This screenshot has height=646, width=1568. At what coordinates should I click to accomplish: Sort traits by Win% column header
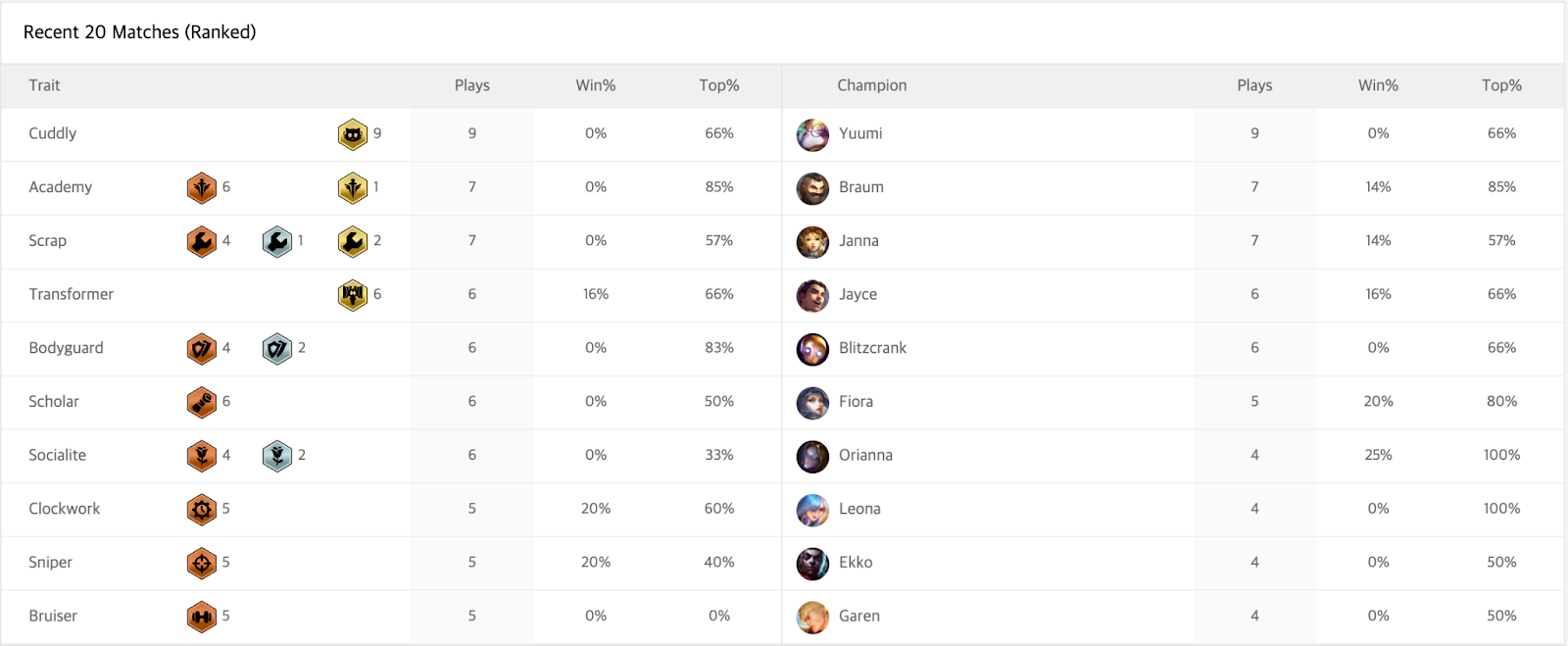596,85
